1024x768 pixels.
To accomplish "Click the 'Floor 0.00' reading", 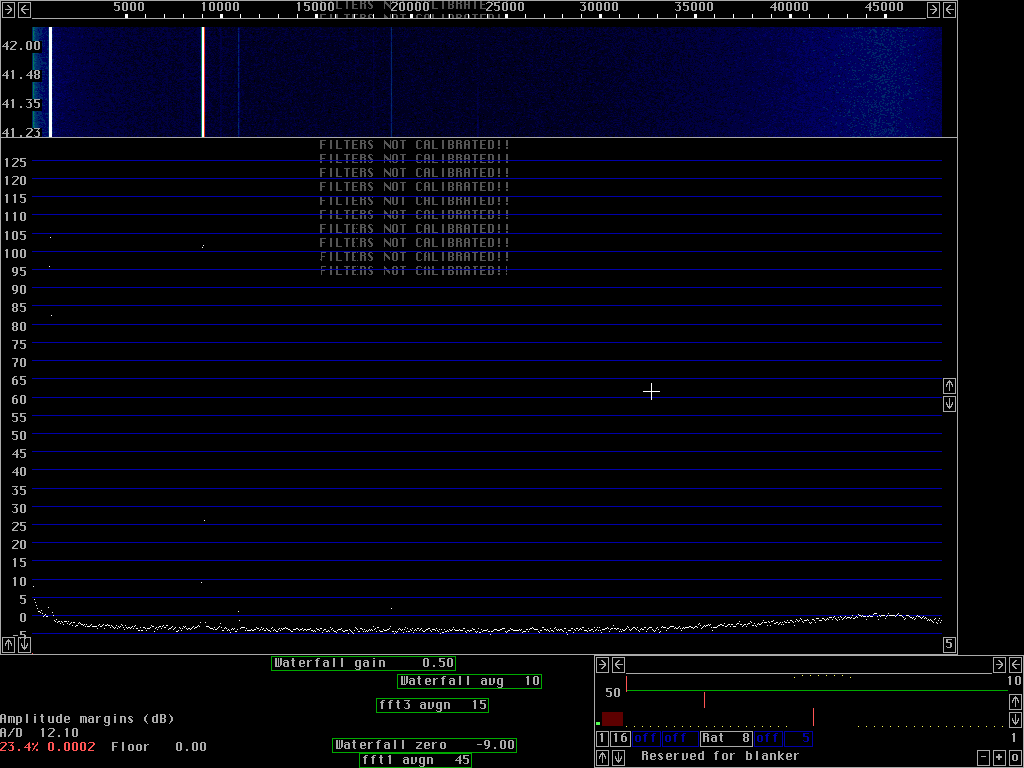I will pyautogui.click(x=159, y=747).
